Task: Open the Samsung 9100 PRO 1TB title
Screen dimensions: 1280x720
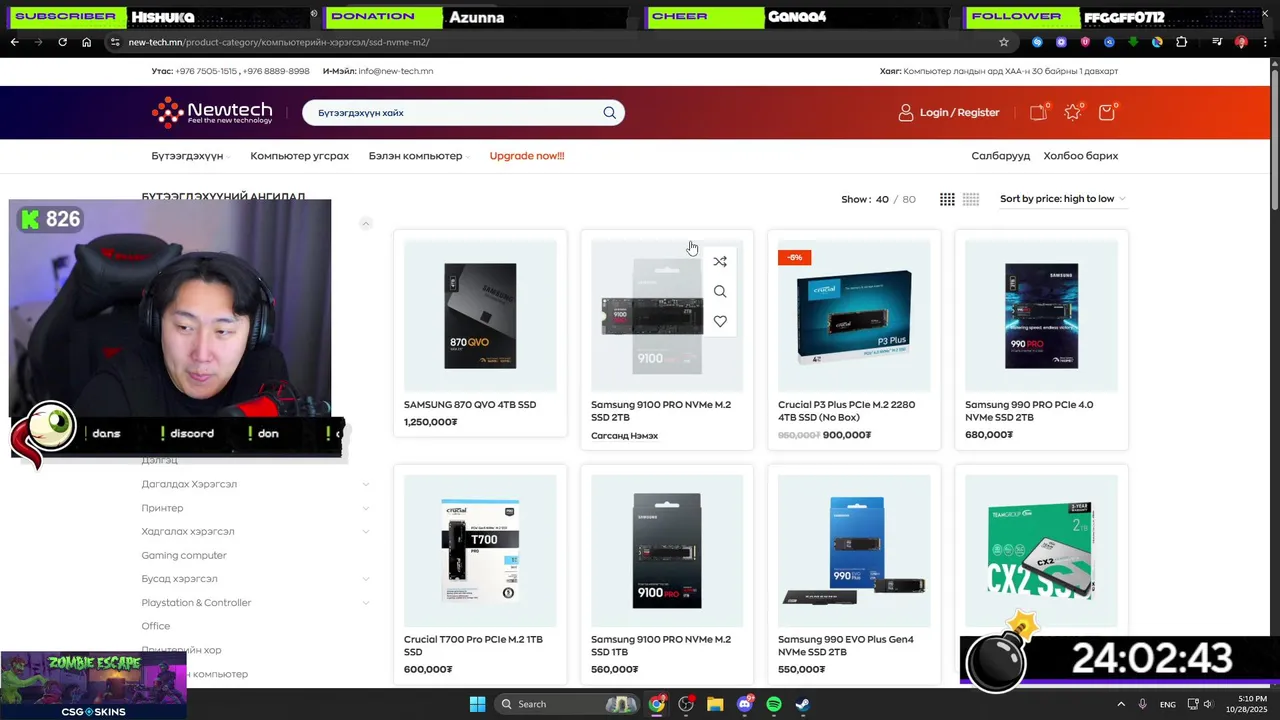Action: pyautogui.click(x=661, y=645)
